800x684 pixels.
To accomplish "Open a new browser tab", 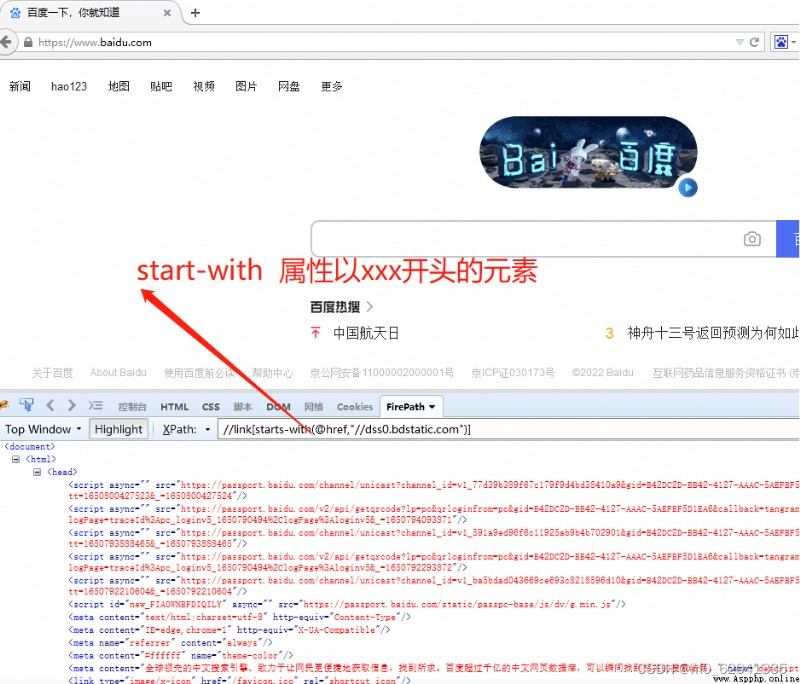I will [195, 13].
